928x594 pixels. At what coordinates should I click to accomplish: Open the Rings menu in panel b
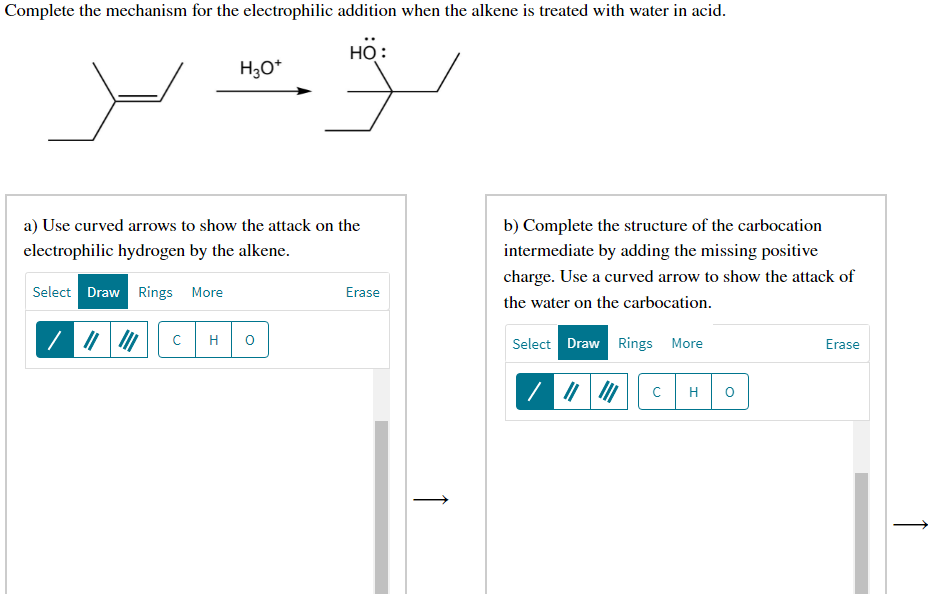pyautogui.click(x=635, y=343)
